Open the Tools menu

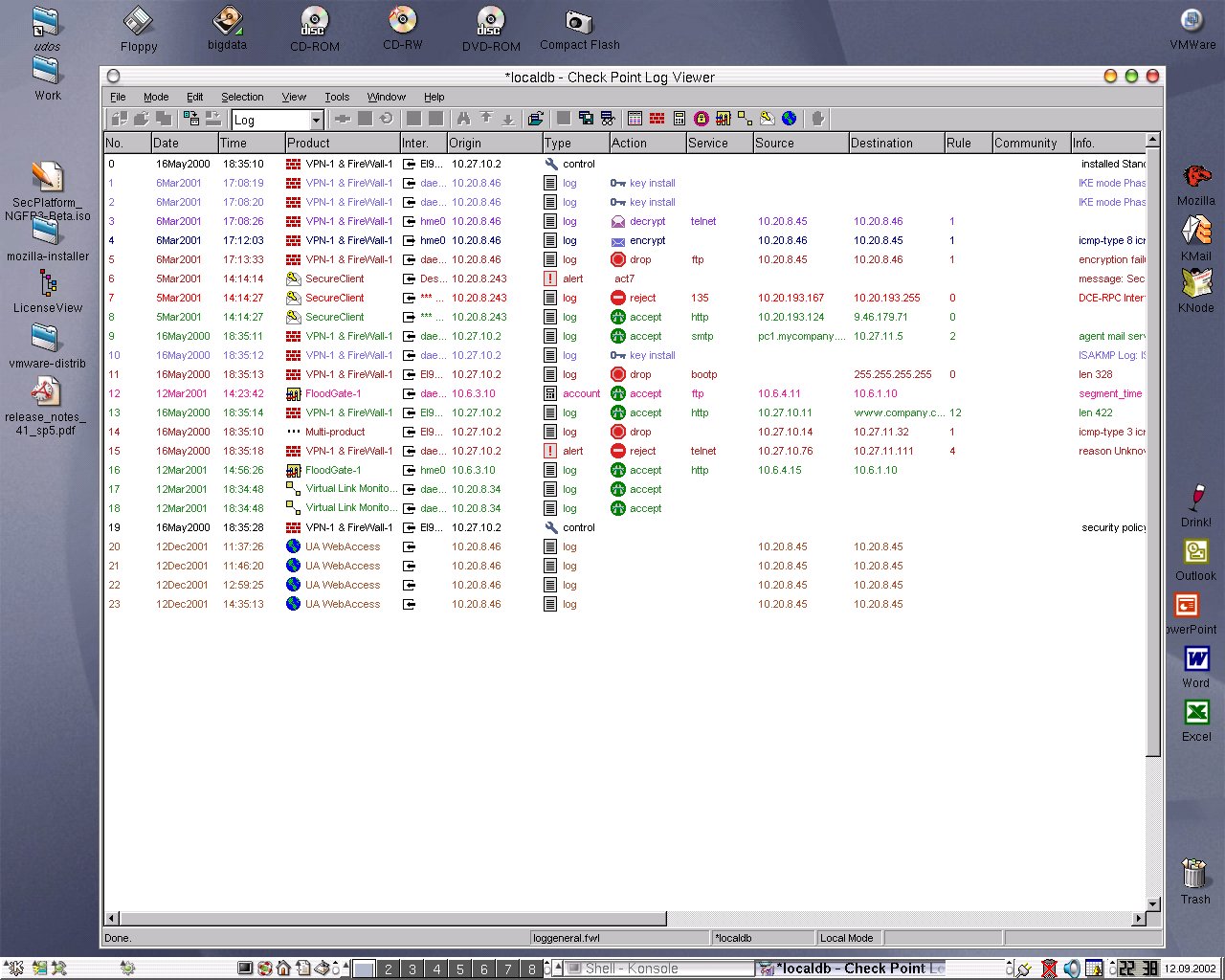[337, 97]
